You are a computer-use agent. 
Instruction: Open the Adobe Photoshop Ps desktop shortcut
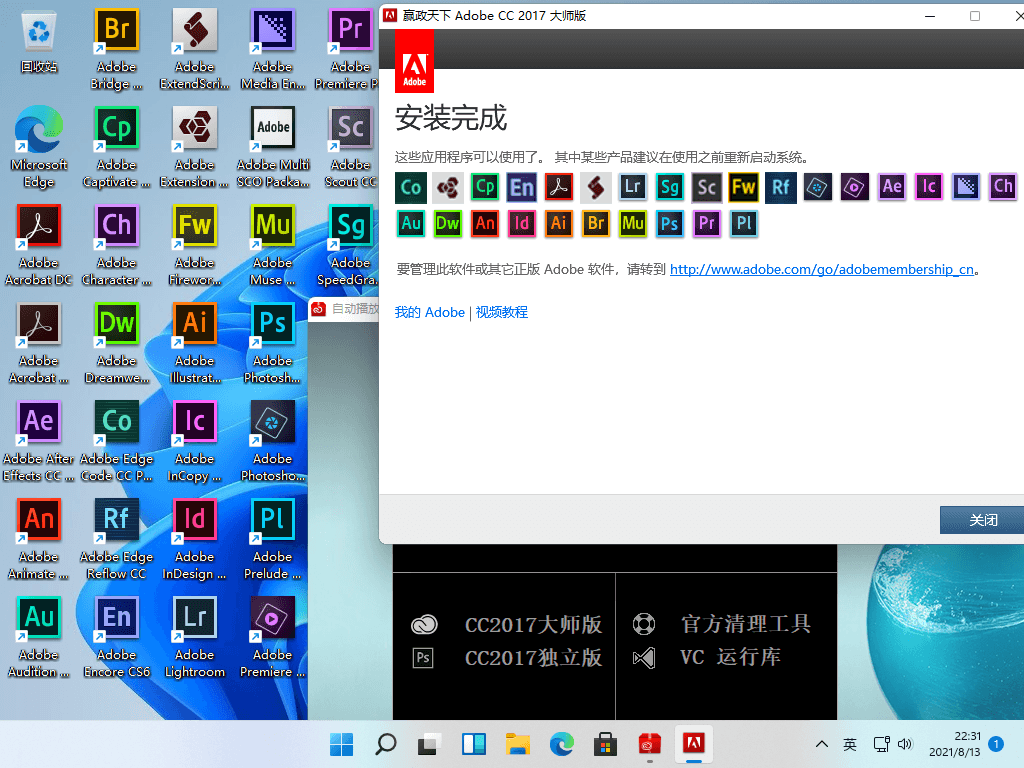[x=273, y=344]
